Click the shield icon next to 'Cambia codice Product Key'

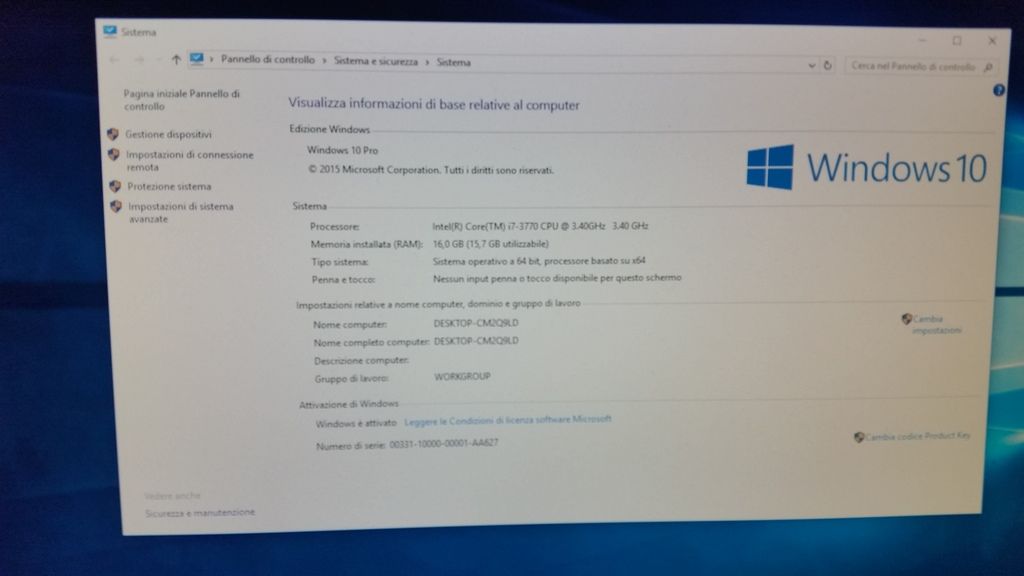pyautogui.click(x=859, y=437)
